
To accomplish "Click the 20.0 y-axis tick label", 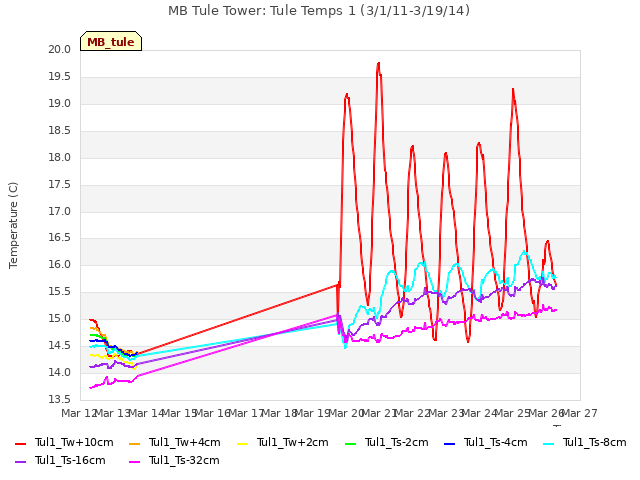I will pyautogui.click(x=60, y=49).
